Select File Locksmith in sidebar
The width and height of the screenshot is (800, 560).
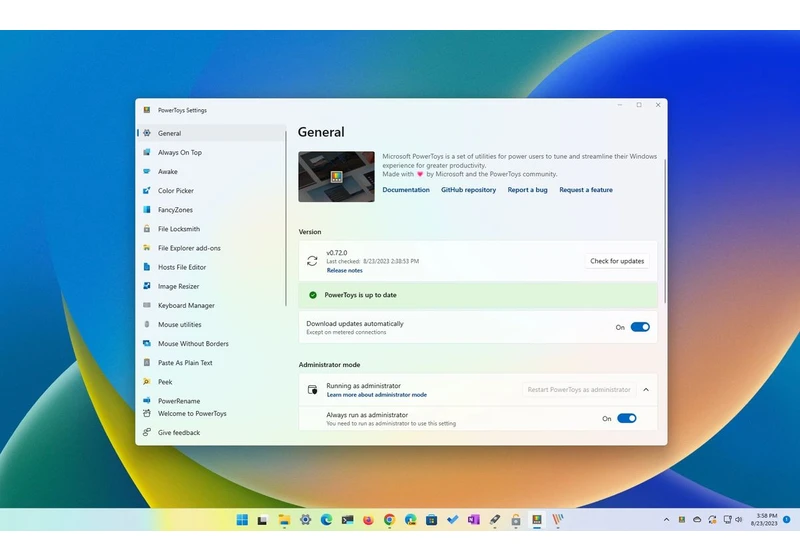click(211, 228)
